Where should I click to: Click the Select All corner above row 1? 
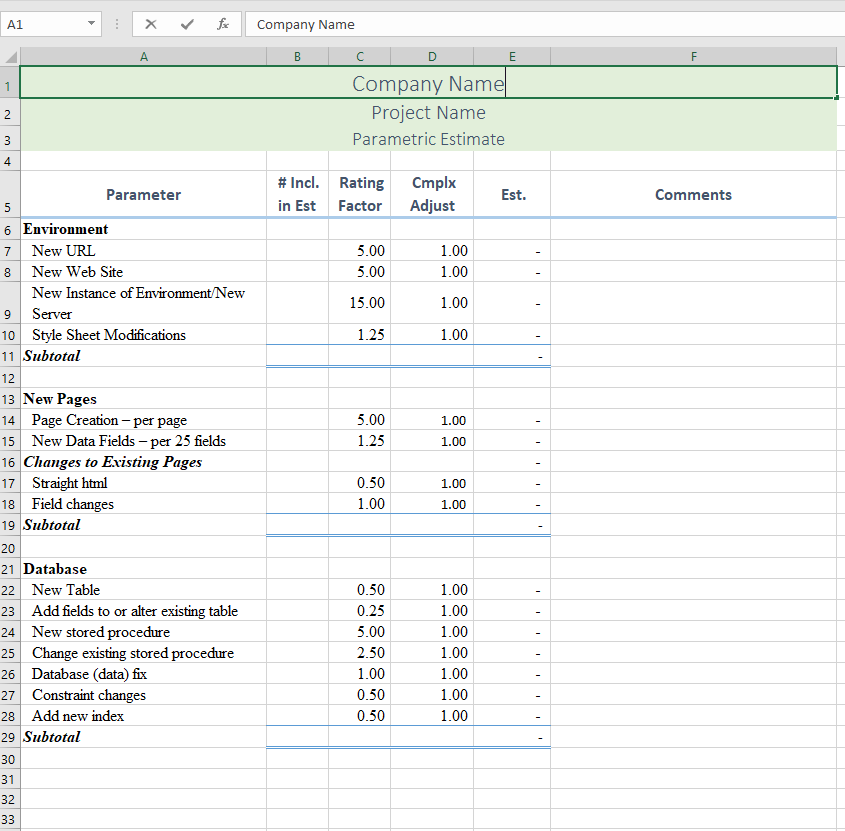9,56
